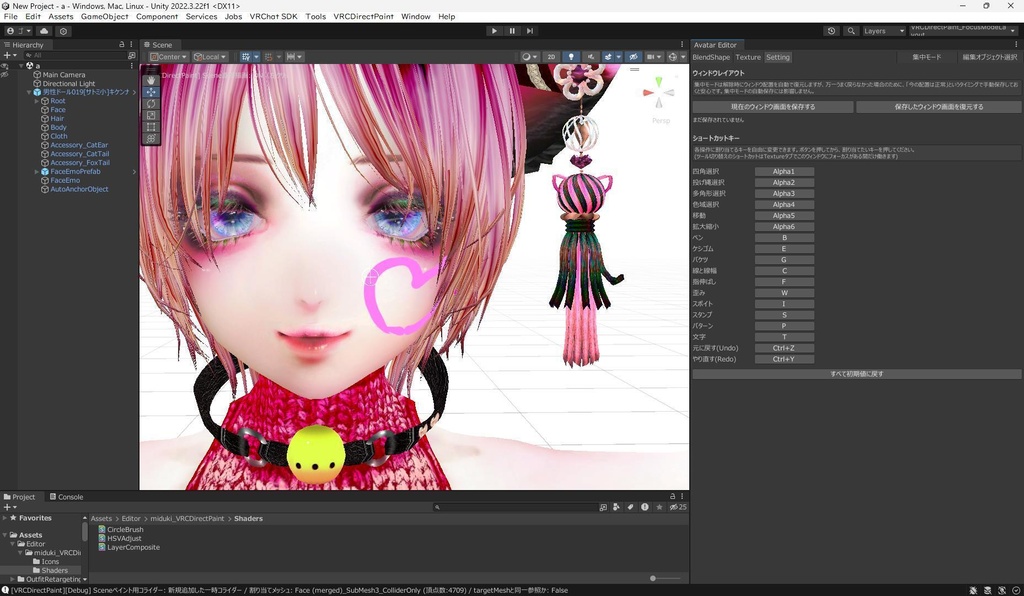Select the Hand view tool in Scene
Image resolution: width=1024 pixels, height=596 pixels.
[151, 80]
